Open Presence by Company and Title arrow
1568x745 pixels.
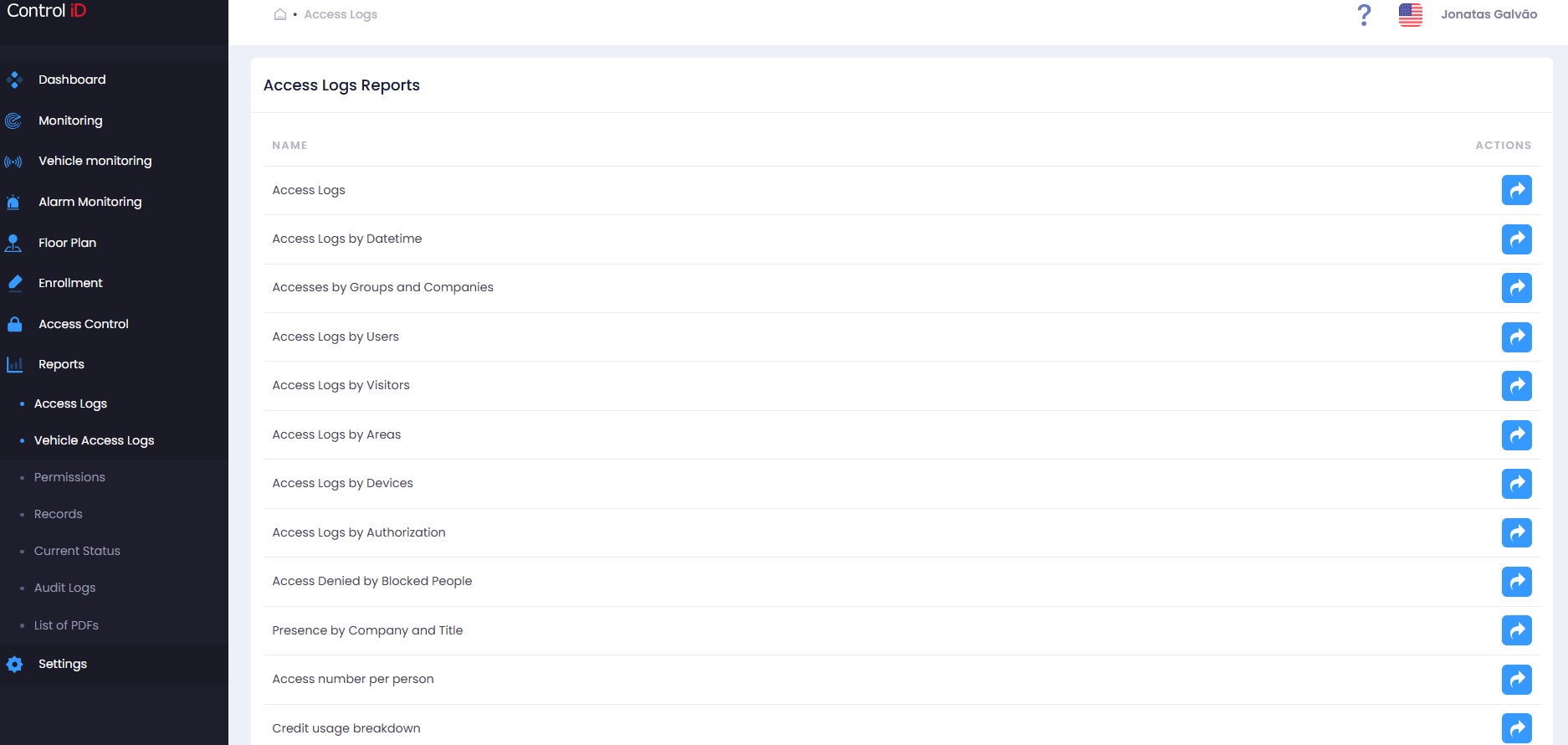(1516, 630)
